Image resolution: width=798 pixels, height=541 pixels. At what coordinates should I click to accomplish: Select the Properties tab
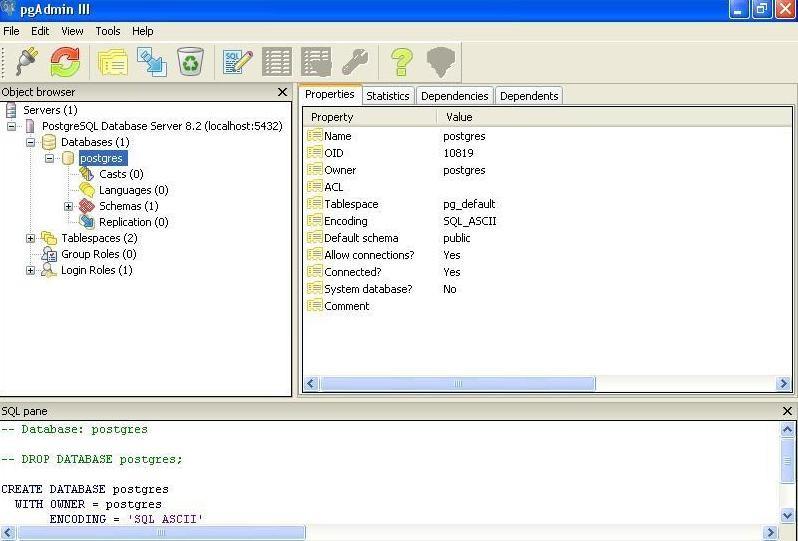click(330, 94)
